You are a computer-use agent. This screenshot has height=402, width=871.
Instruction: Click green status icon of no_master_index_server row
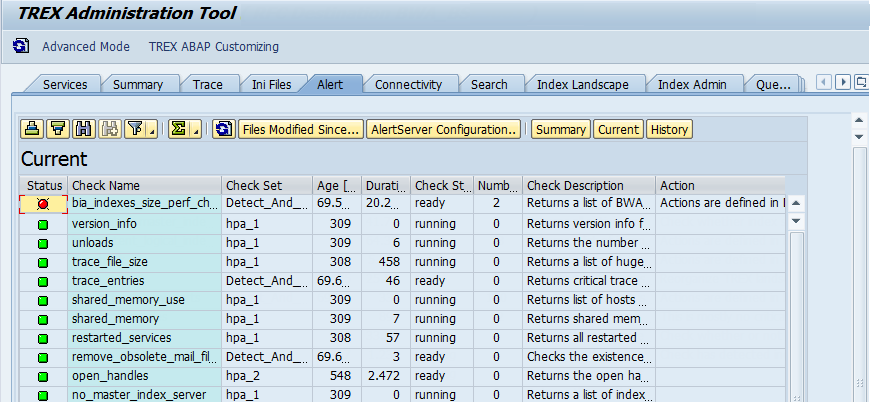[x=43, y=395]
